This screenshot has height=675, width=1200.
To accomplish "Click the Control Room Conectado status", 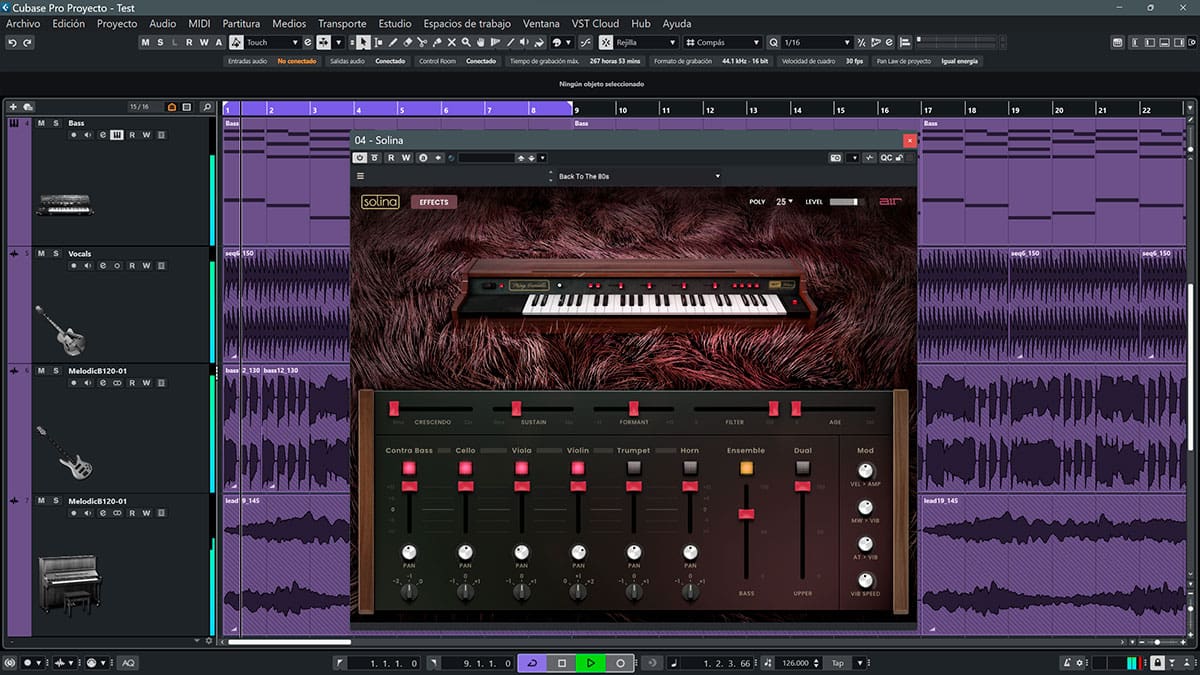I will [x=481, y=61].
